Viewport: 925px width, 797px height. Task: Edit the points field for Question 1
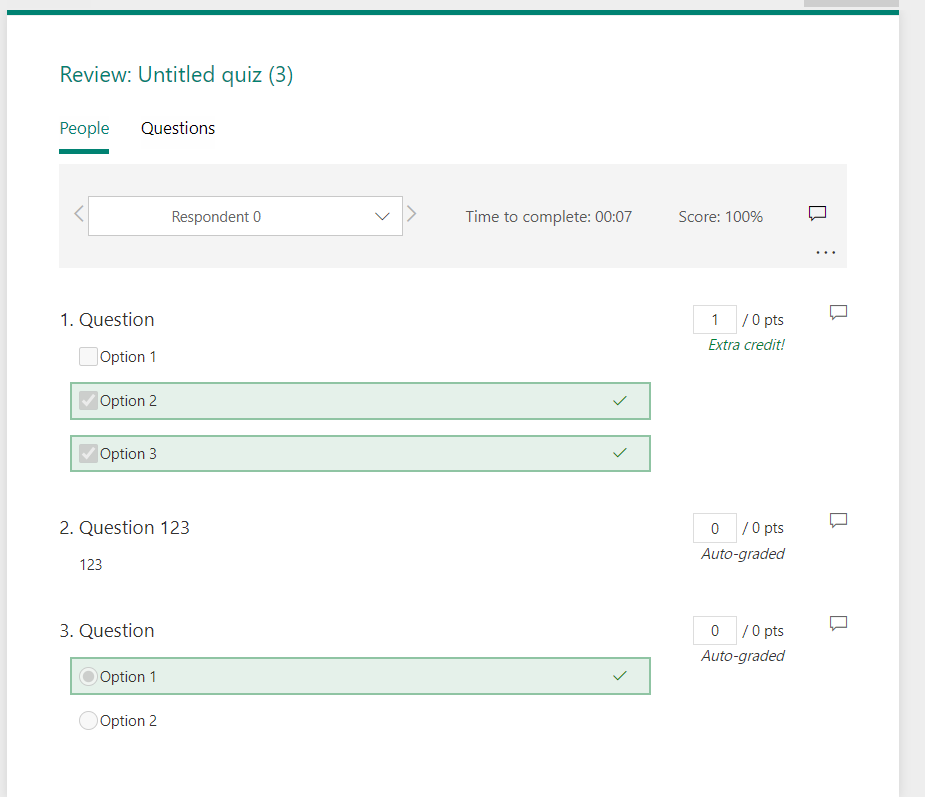click(714, 319)
